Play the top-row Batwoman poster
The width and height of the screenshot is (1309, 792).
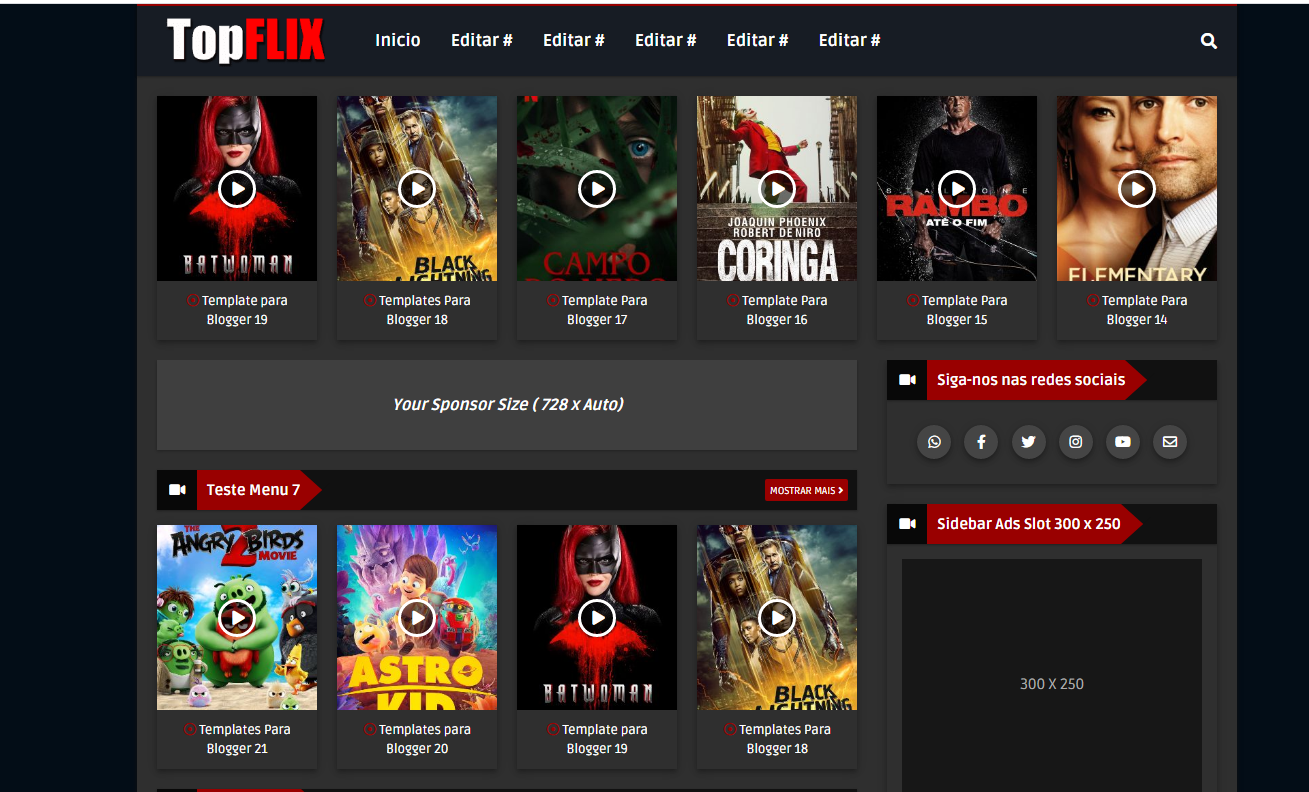[237, 188]
